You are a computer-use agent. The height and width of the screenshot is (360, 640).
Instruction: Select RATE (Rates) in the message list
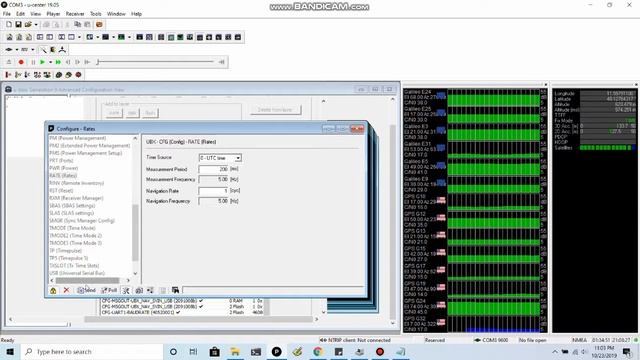[63, 176]
